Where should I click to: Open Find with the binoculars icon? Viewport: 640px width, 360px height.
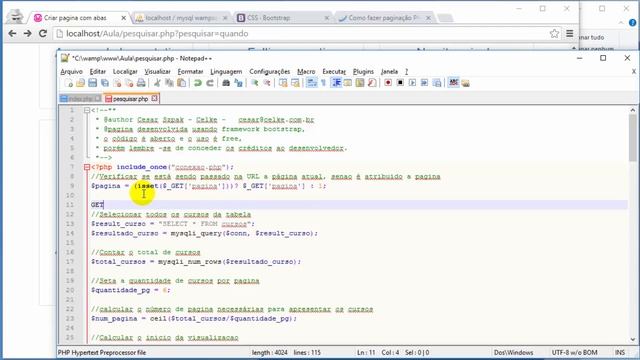click(226, 83)
